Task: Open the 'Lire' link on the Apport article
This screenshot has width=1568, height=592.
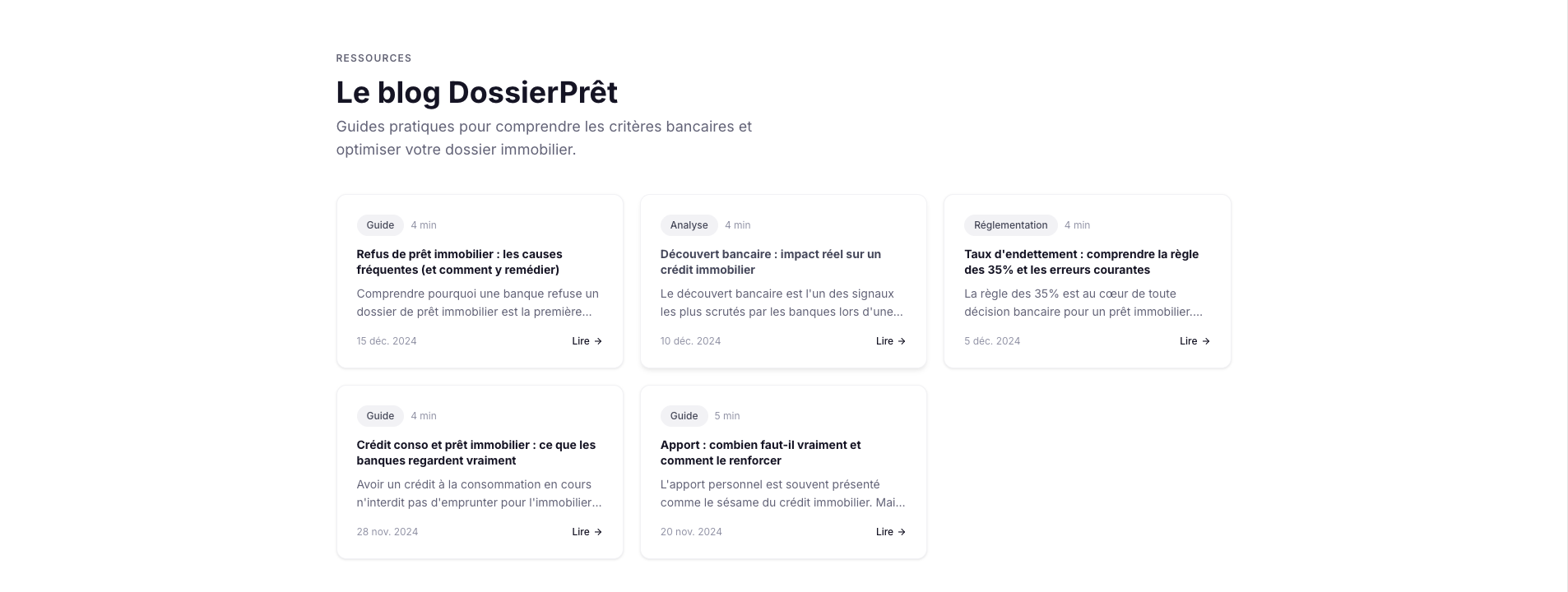Action: [x=884, y=531]
